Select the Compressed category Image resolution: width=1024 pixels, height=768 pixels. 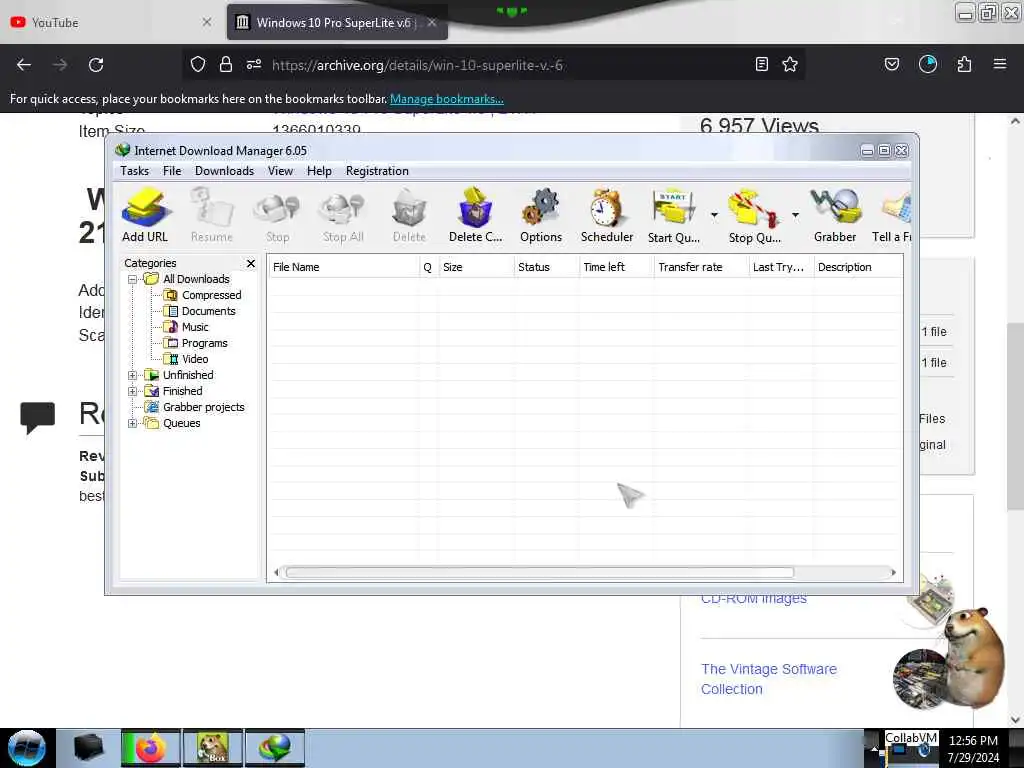[x=211, y=295]
